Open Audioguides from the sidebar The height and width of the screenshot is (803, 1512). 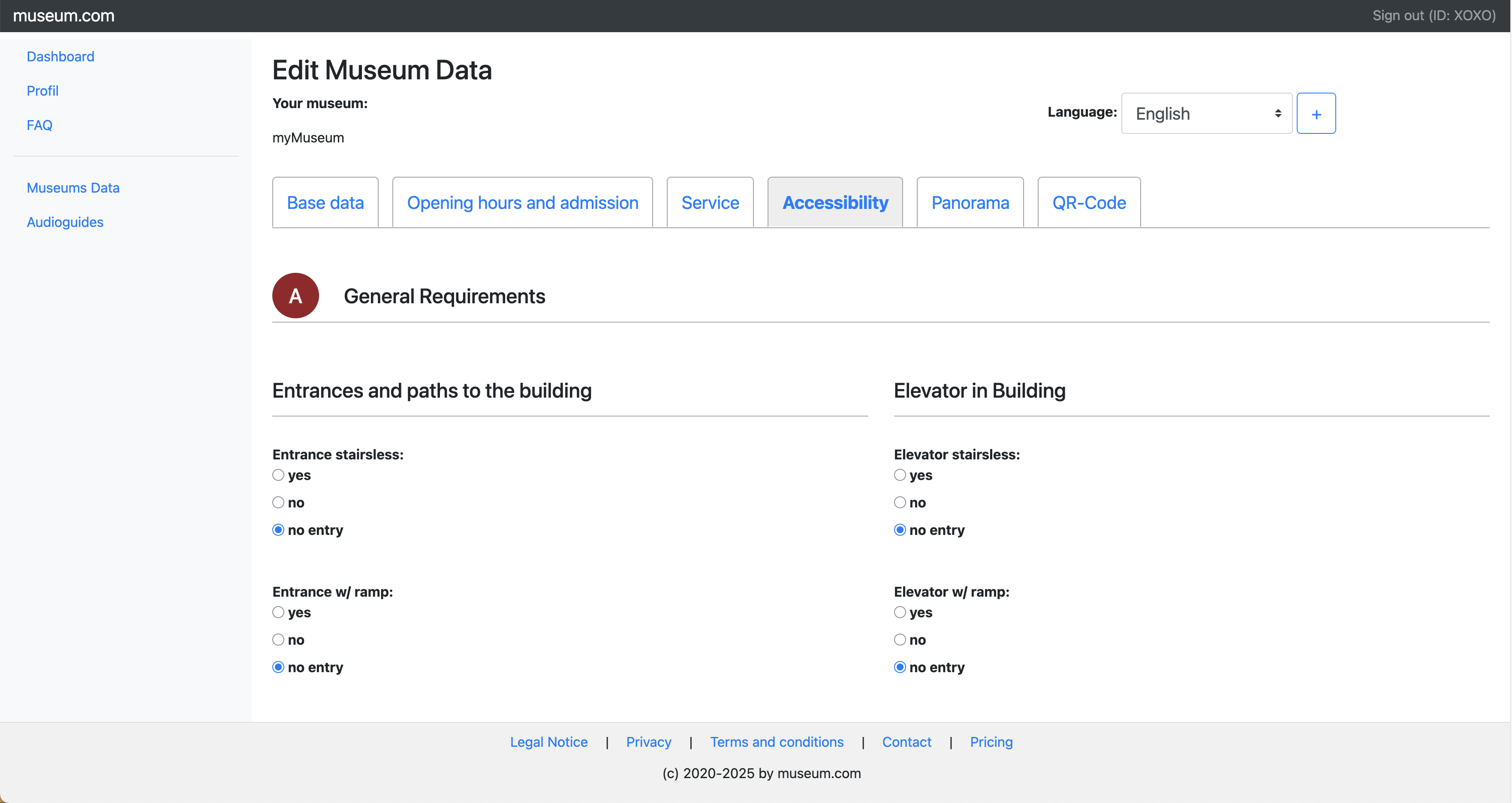[x=65, y=222]
